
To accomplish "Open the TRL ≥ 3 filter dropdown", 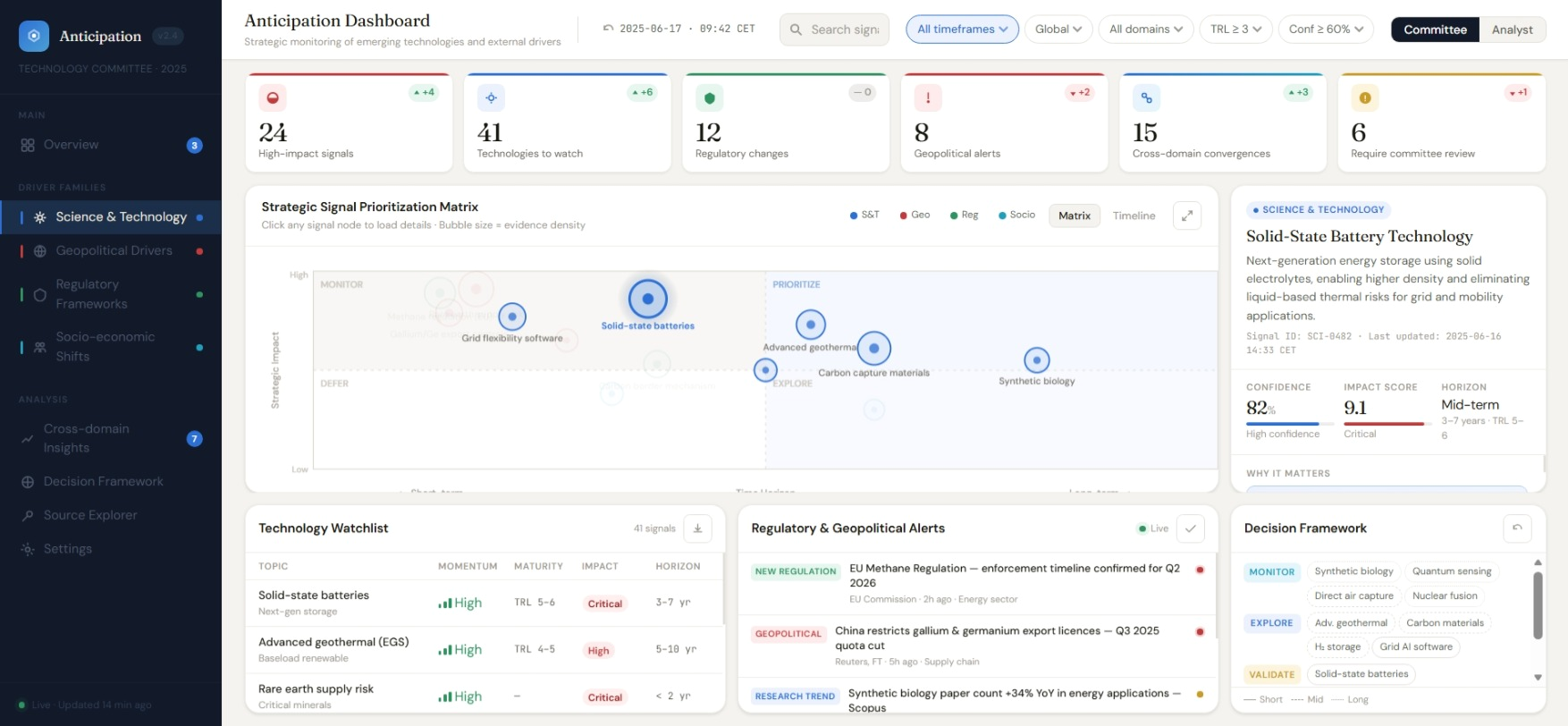I will 1235,30.
